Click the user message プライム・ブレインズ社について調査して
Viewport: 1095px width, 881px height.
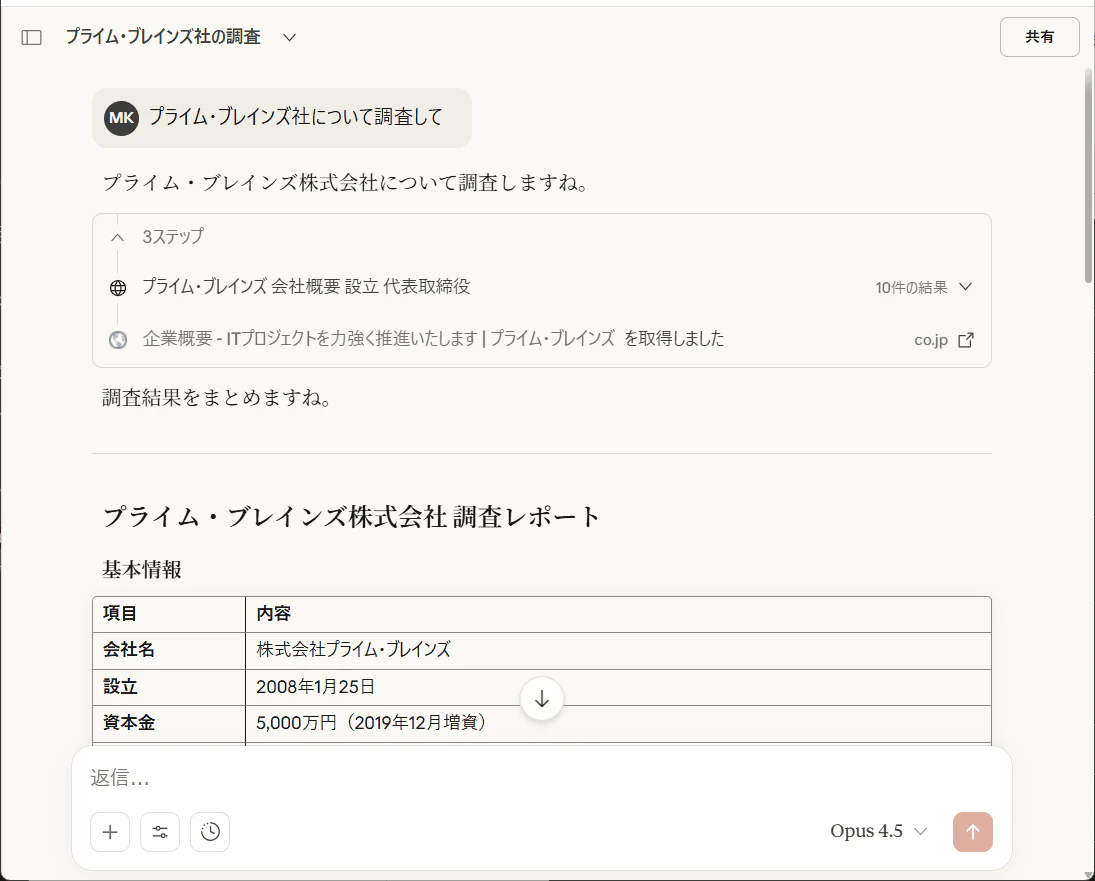(295, 117)
